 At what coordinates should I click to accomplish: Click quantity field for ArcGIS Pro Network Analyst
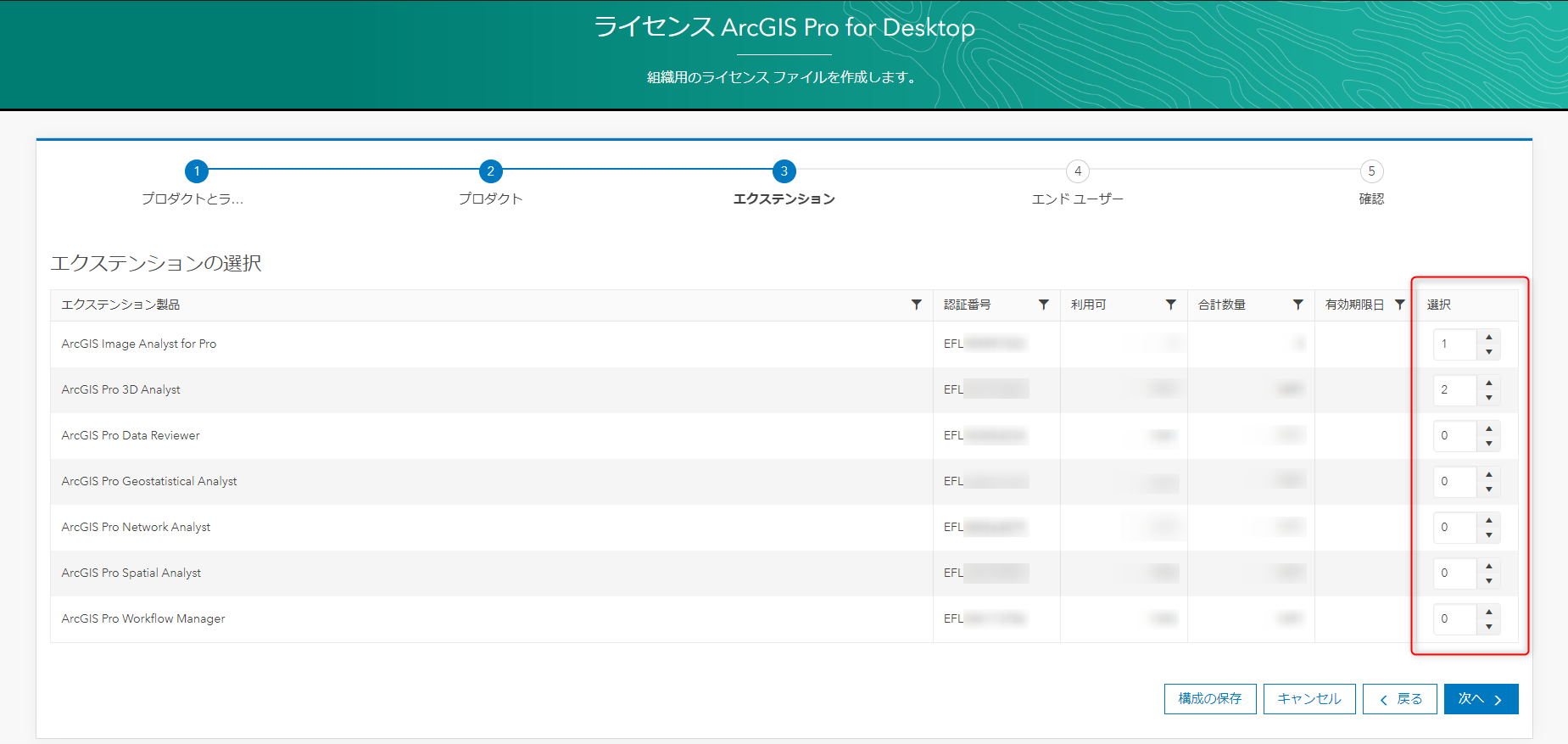1455,527
